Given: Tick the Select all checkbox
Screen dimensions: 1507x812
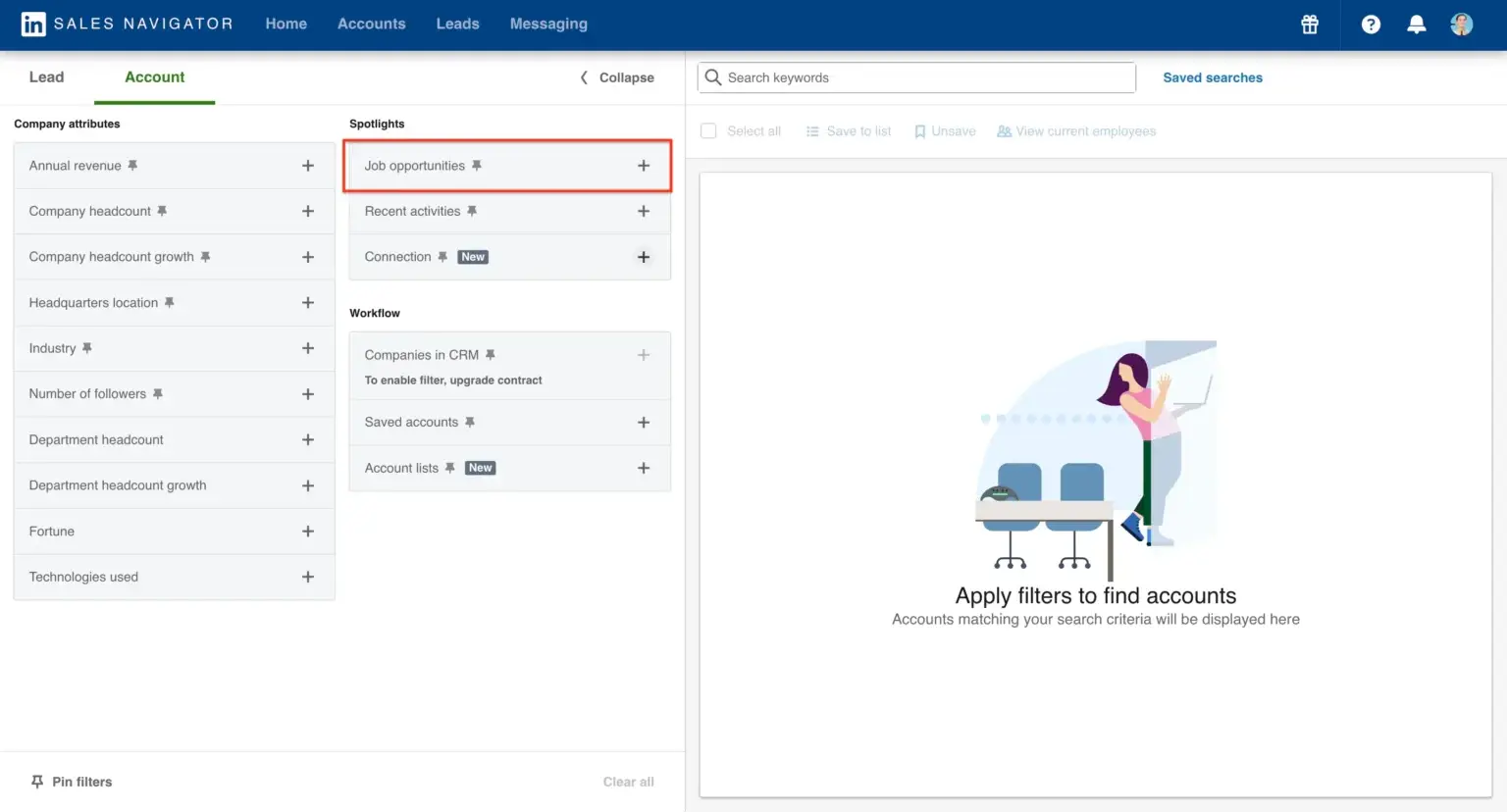Looking at the screenshot, I should pos(708,131).
